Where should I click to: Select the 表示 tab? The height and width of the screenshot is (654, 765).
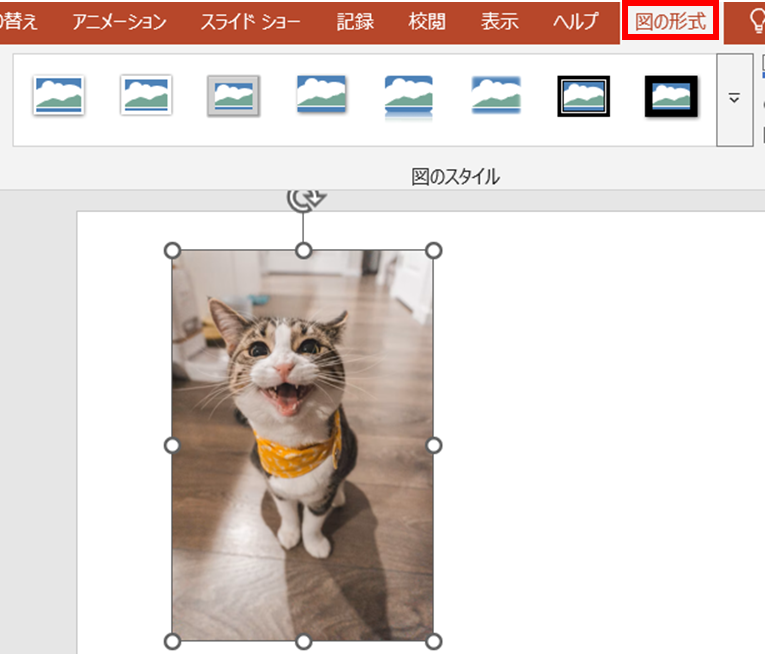click(499, 21)
